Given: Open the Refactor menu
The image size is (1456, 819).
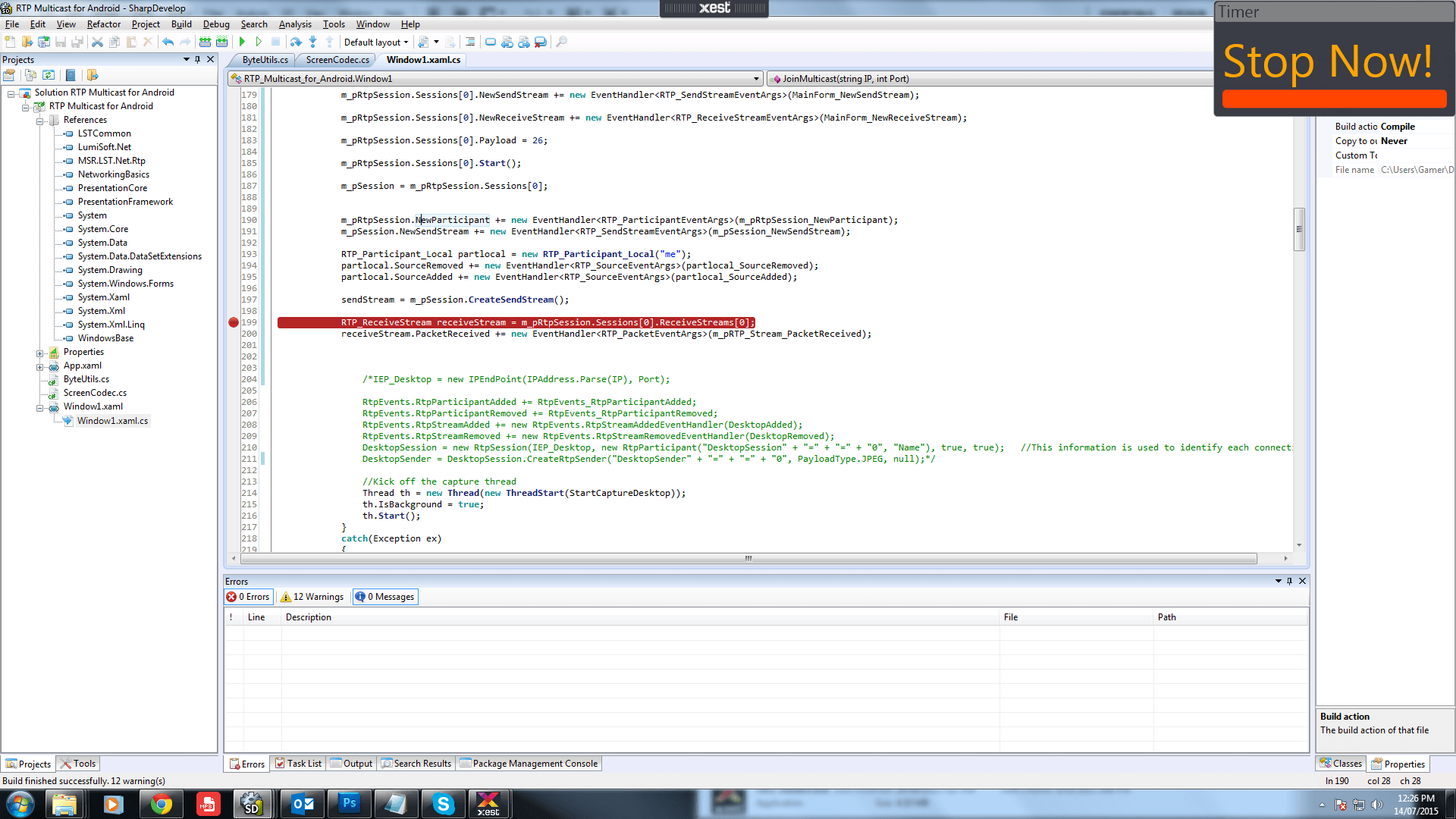Looking at the screenshot, I should (x=103, y=24).
